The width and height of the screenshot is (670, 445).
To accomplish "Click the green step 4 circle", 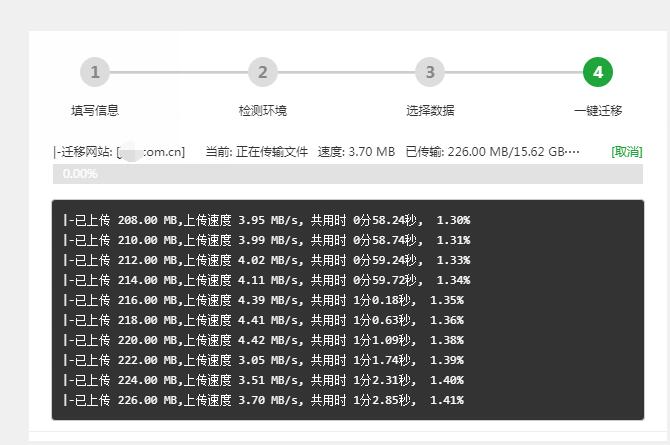I will pos(598,72).
